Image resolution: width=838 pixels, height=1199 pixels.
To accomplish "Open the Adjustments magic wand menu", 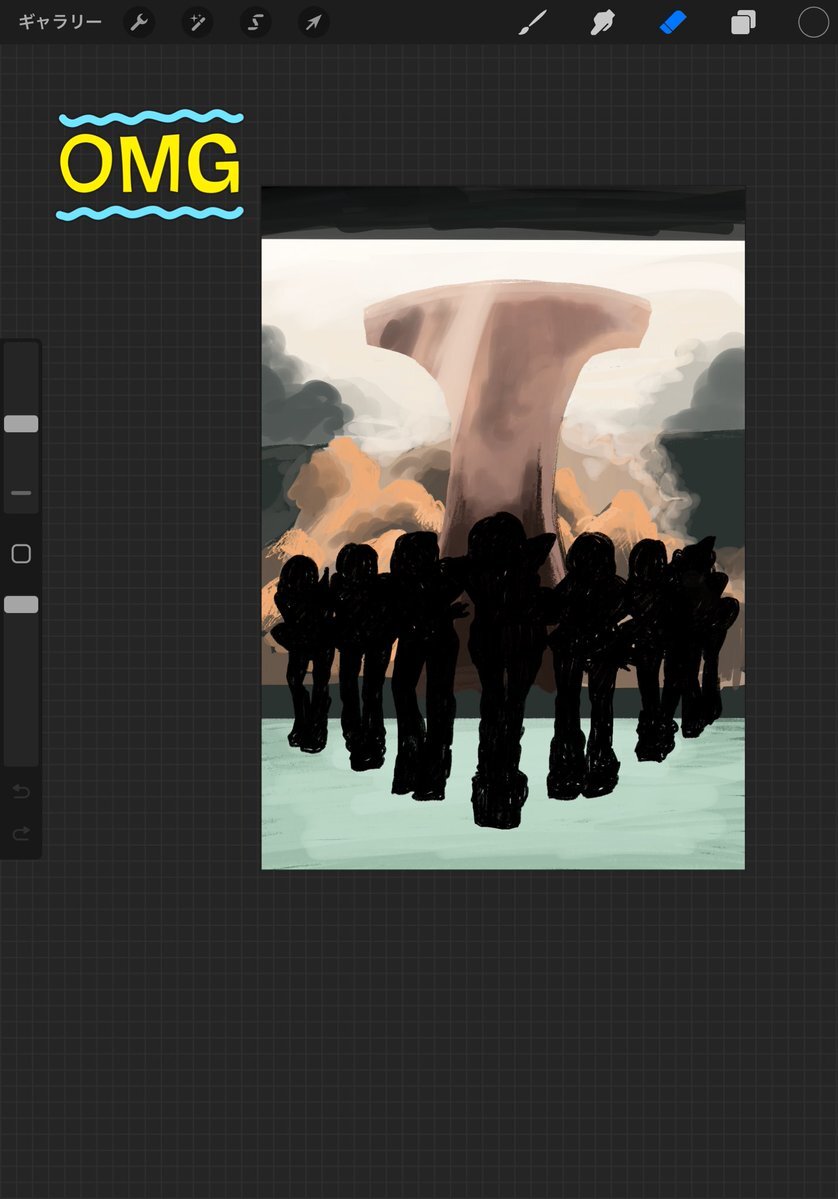I will pos(197,23).
